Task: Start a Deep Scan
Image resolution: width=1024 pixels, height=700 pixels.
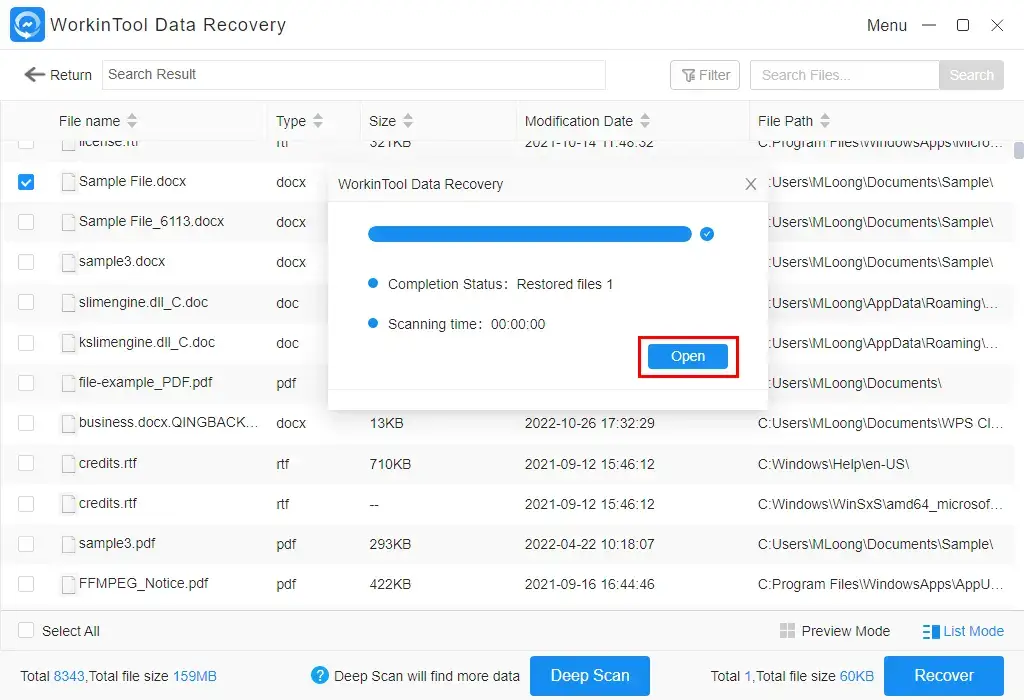Action: click(590, 676)
